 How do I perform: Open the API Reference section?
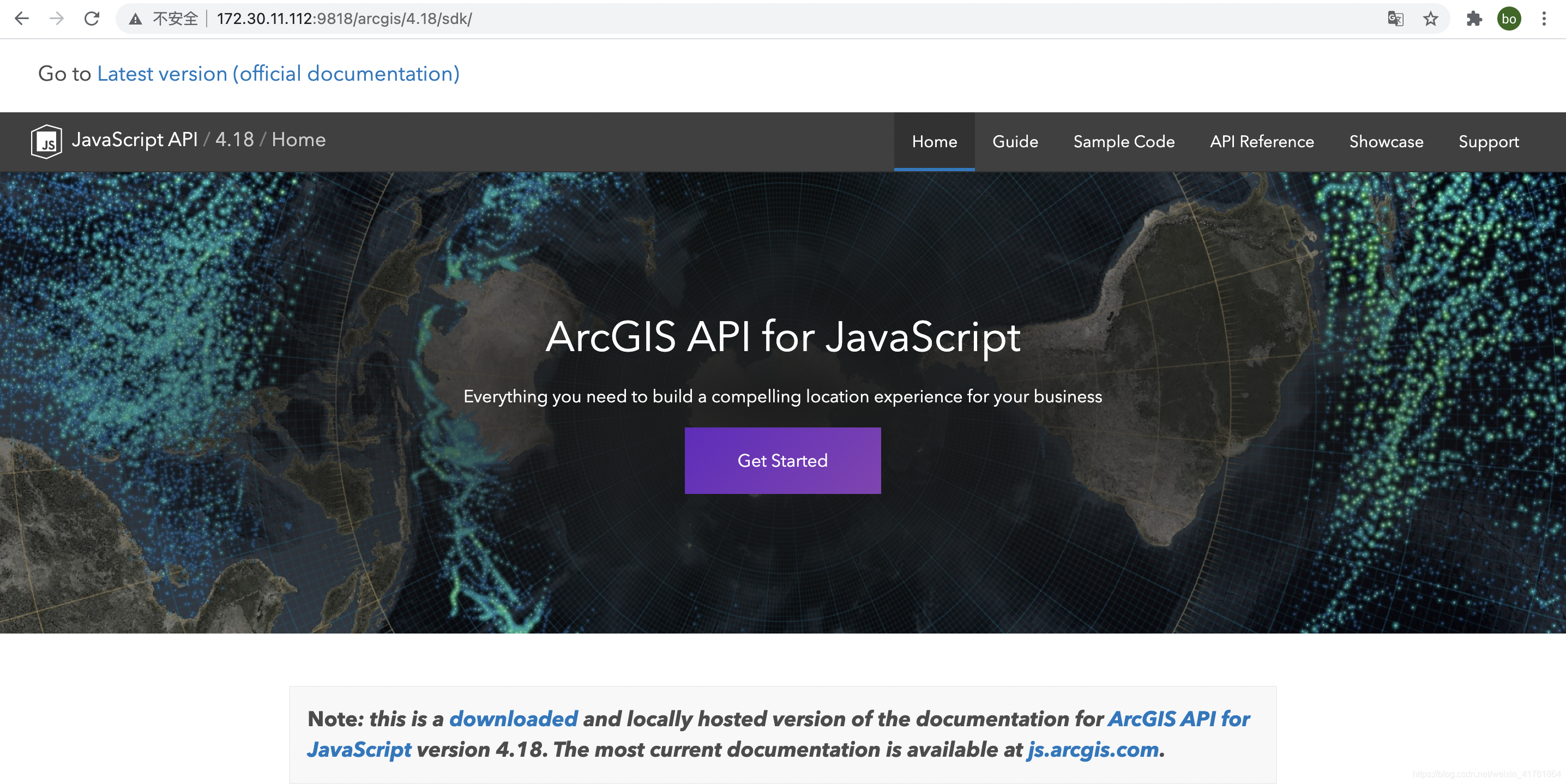pyautogui.click(x=1261, y=142)
